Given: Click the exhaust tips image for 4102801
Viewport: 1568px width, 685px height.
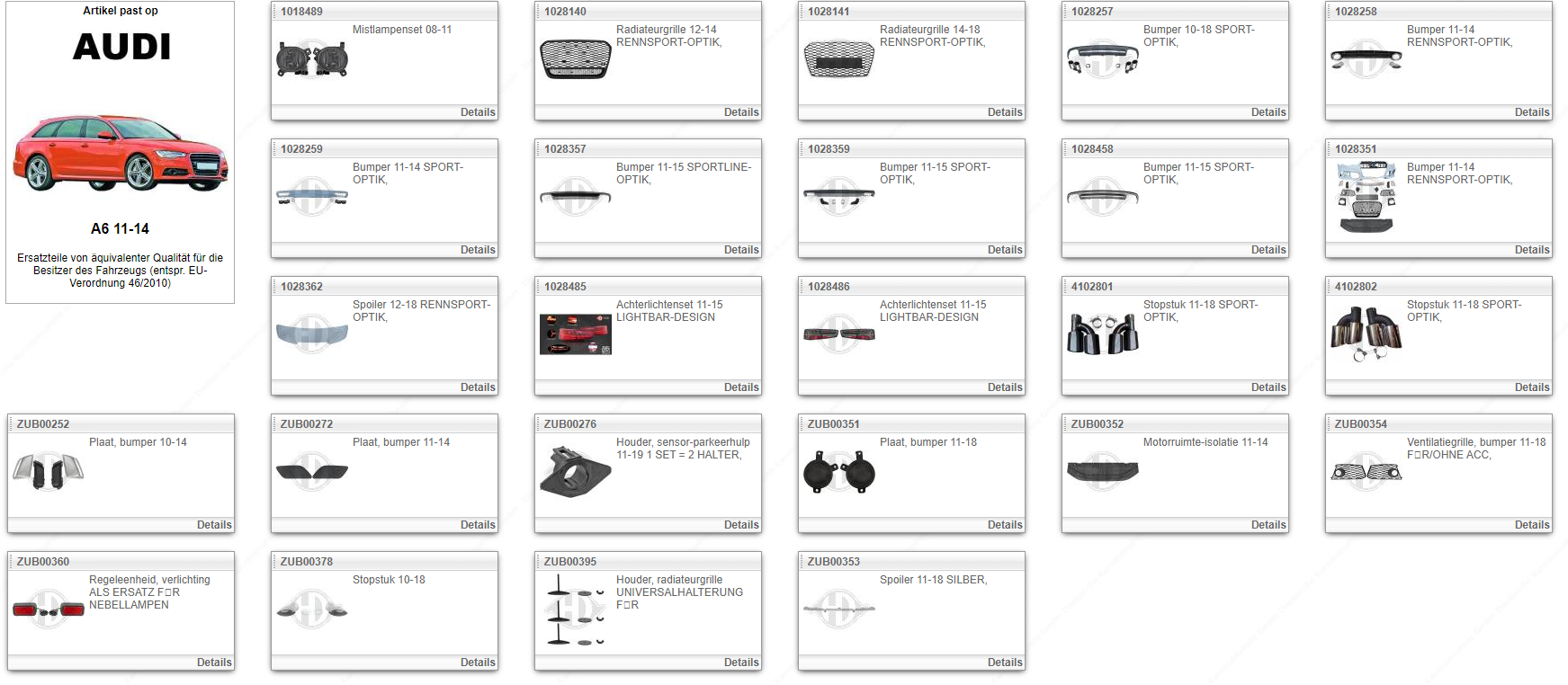Looking at the screenshot, I should [1102, 334].
